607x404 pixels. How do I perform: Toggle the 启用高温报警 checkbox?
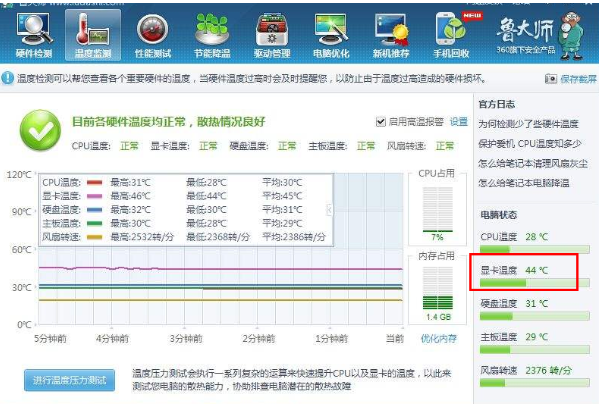(381, 122)
